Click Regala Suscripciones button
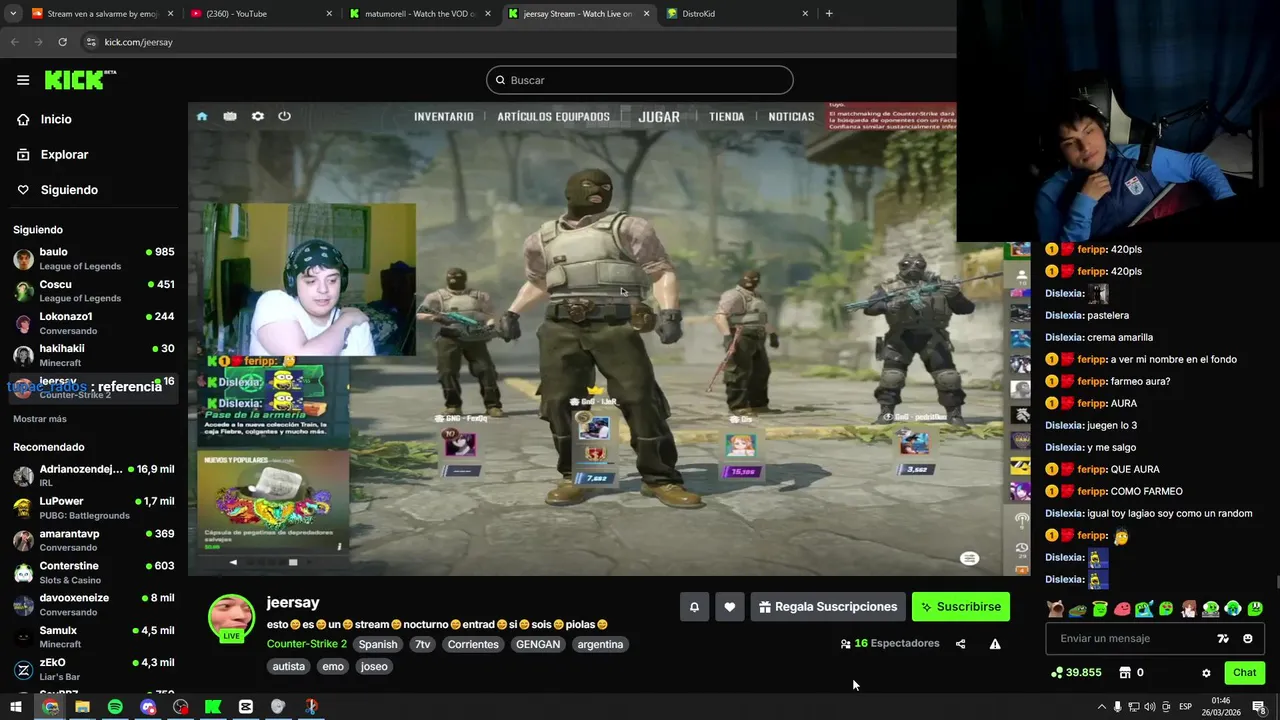 click(x=828, y=607)
